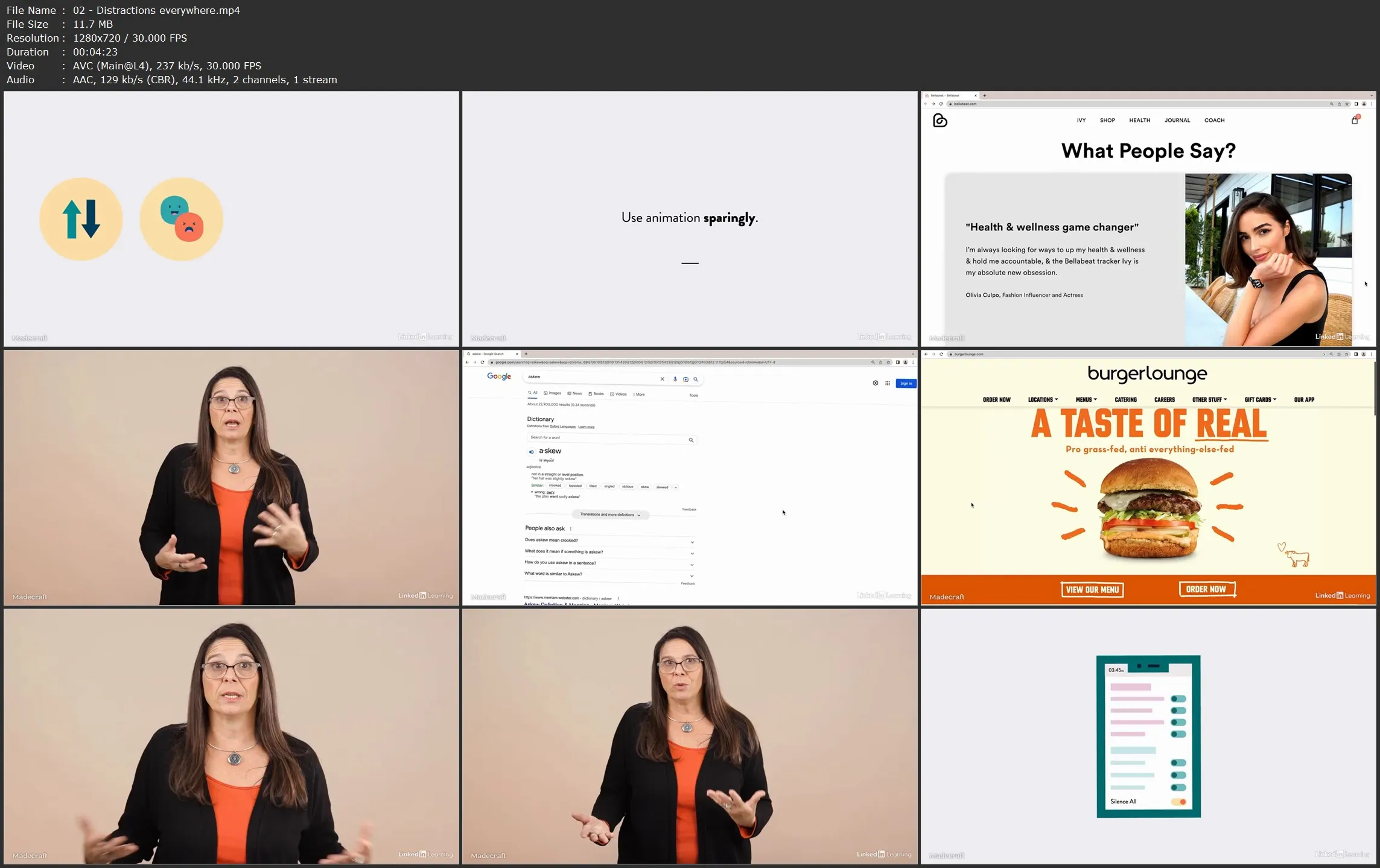Reload the bellabeat.com page
This screenshot has width=1380, height=868.
pyautogui.click(x=941, y=104)
